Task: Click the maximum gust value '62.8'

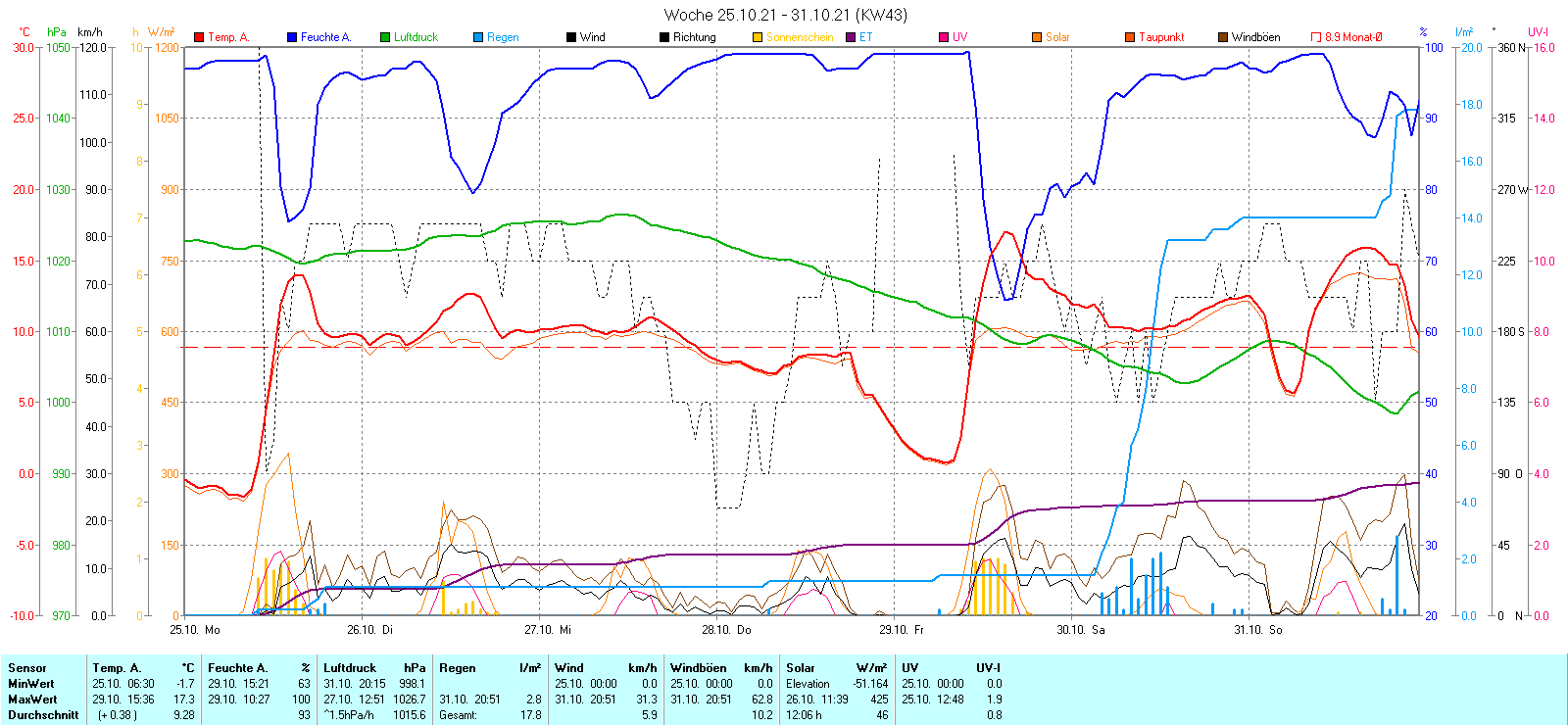Action: click(x=762, y=700)
